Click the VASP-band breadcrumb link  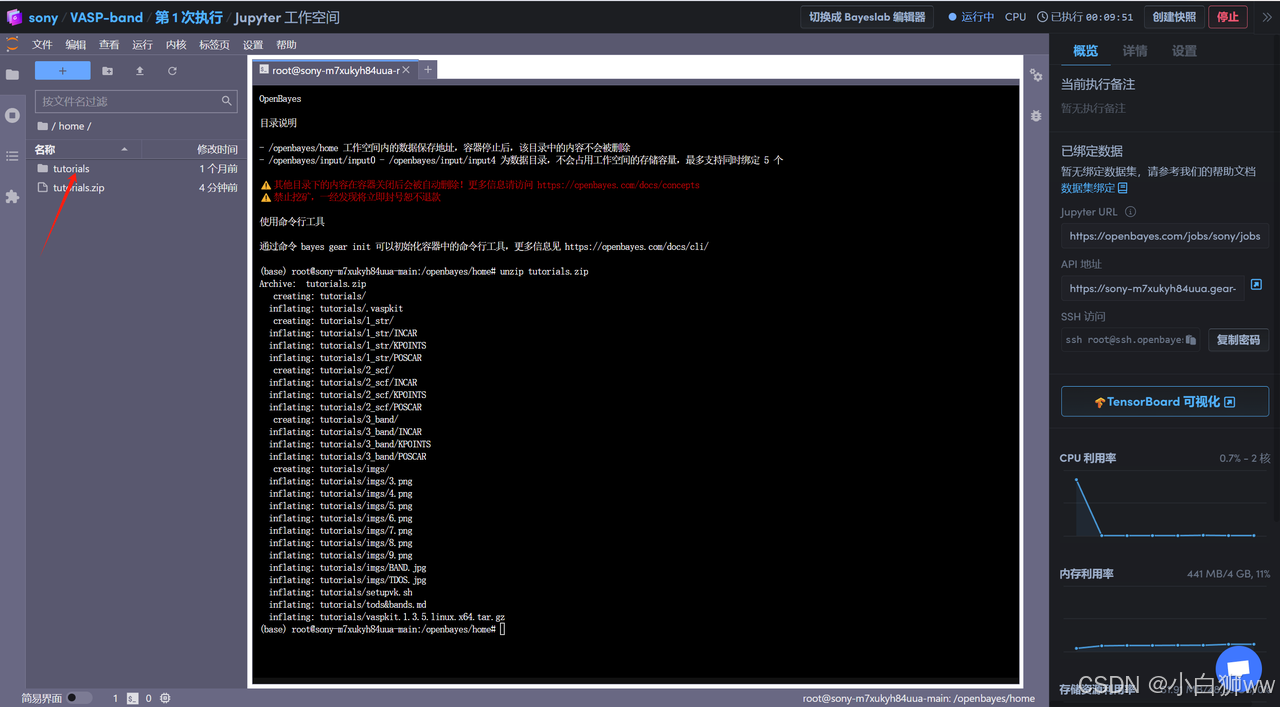[x=107, y=18]
